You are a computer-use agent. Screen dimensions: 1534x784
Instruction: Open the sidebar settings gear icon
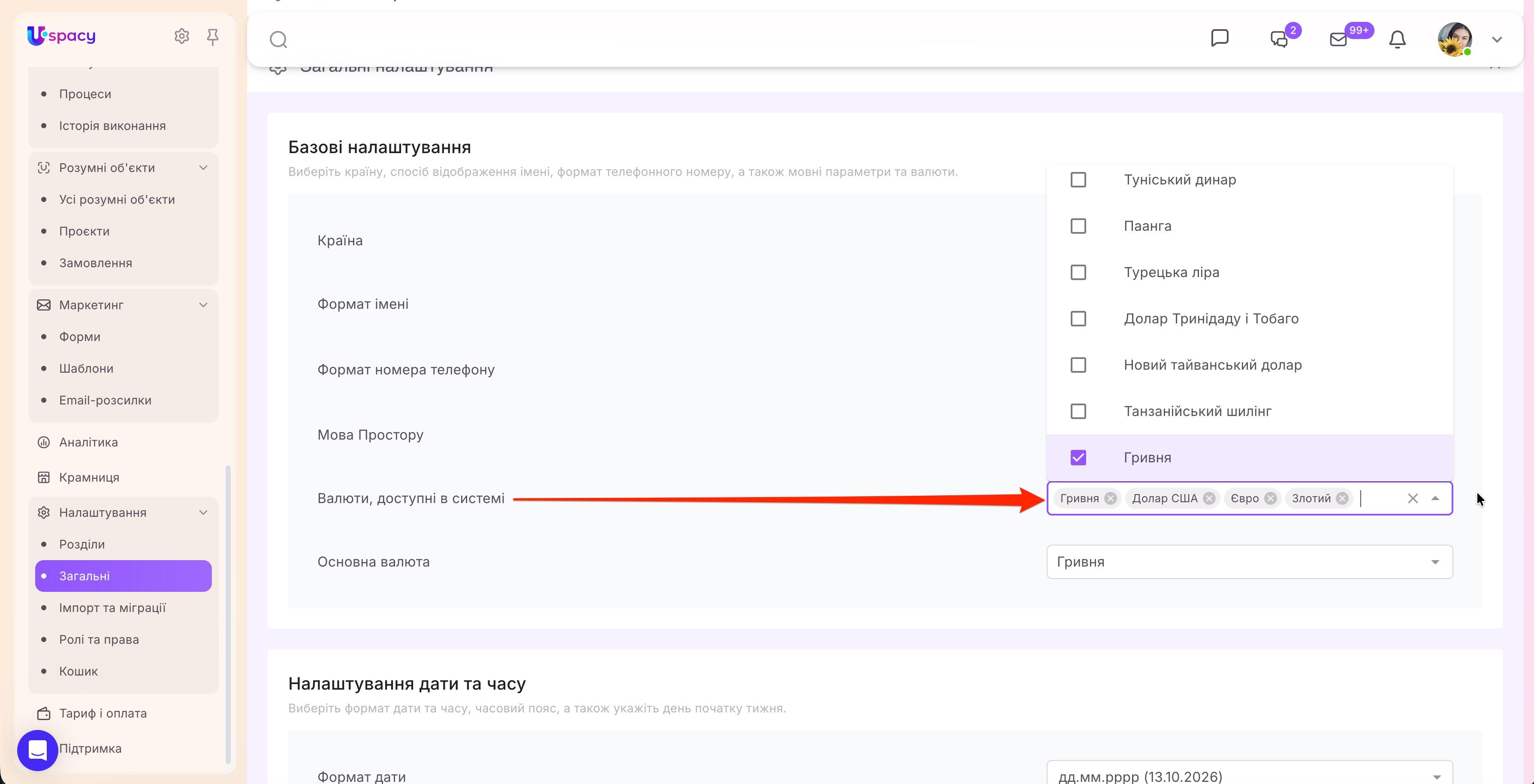point(181,36)
